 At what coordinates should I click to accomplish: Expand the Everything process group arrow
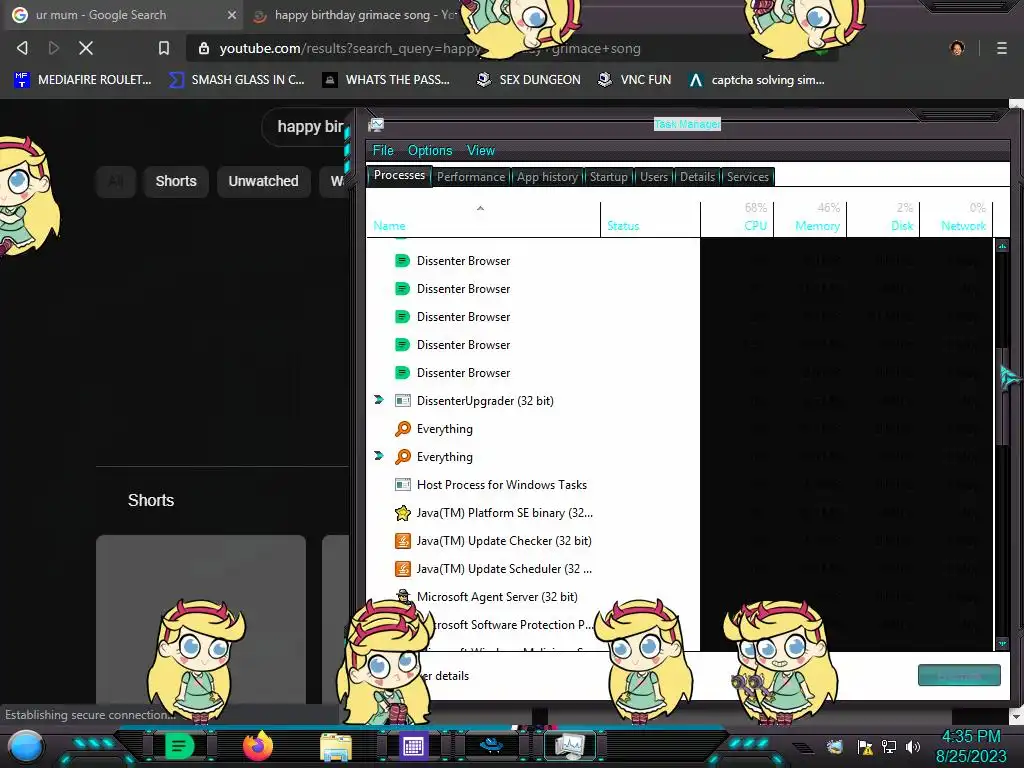coord(379,456)
